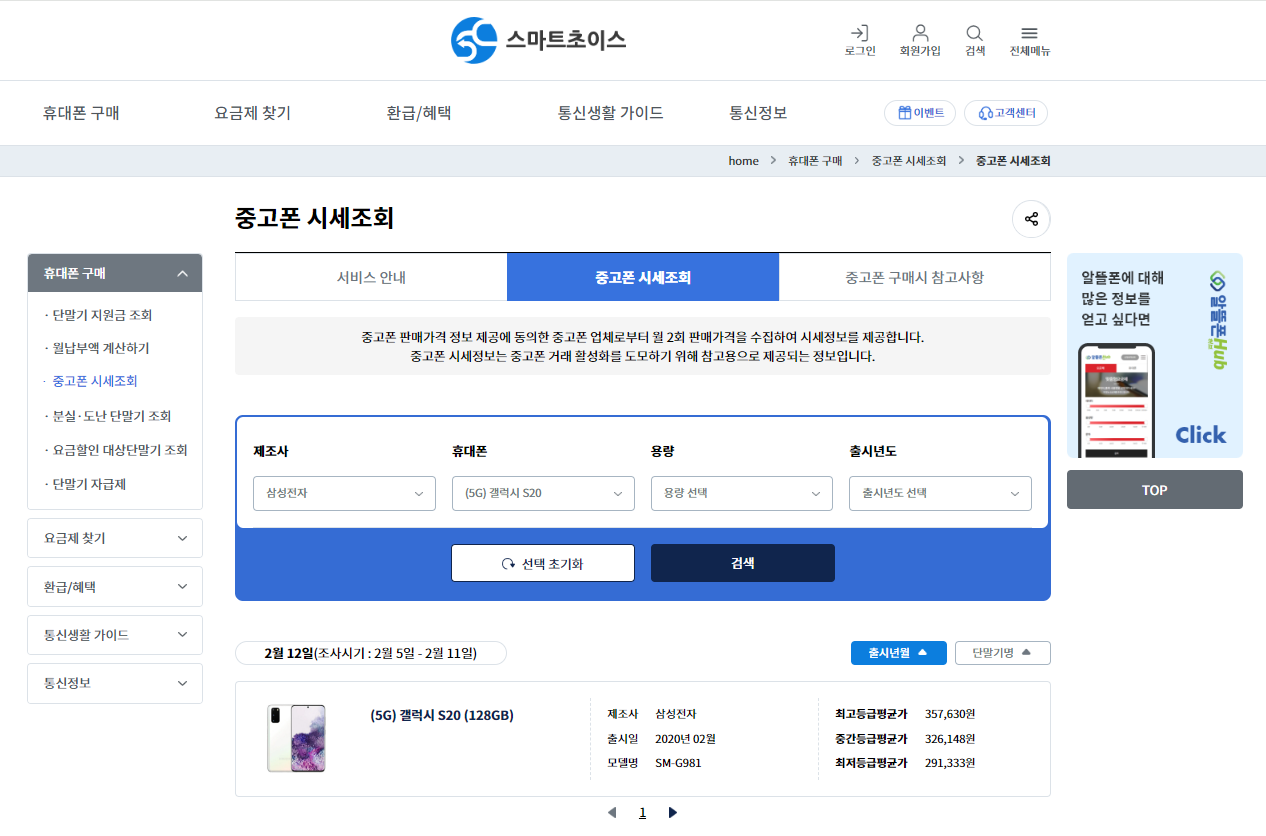Open 분실·도난 단말기 조회 link
1266x836 pixels.
111,416
